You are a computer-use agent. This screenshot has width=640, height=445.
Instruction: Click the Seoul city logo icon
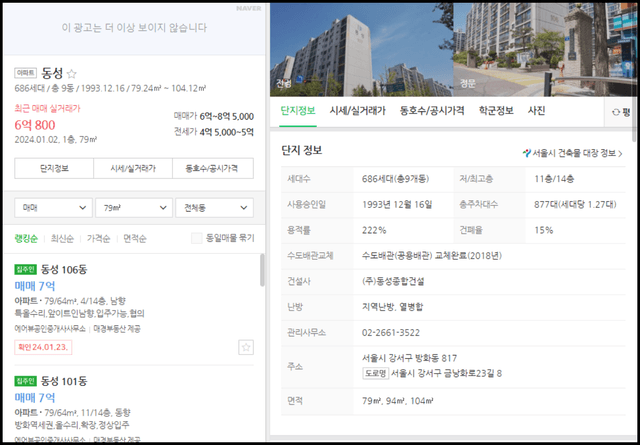tap(527, 154)
